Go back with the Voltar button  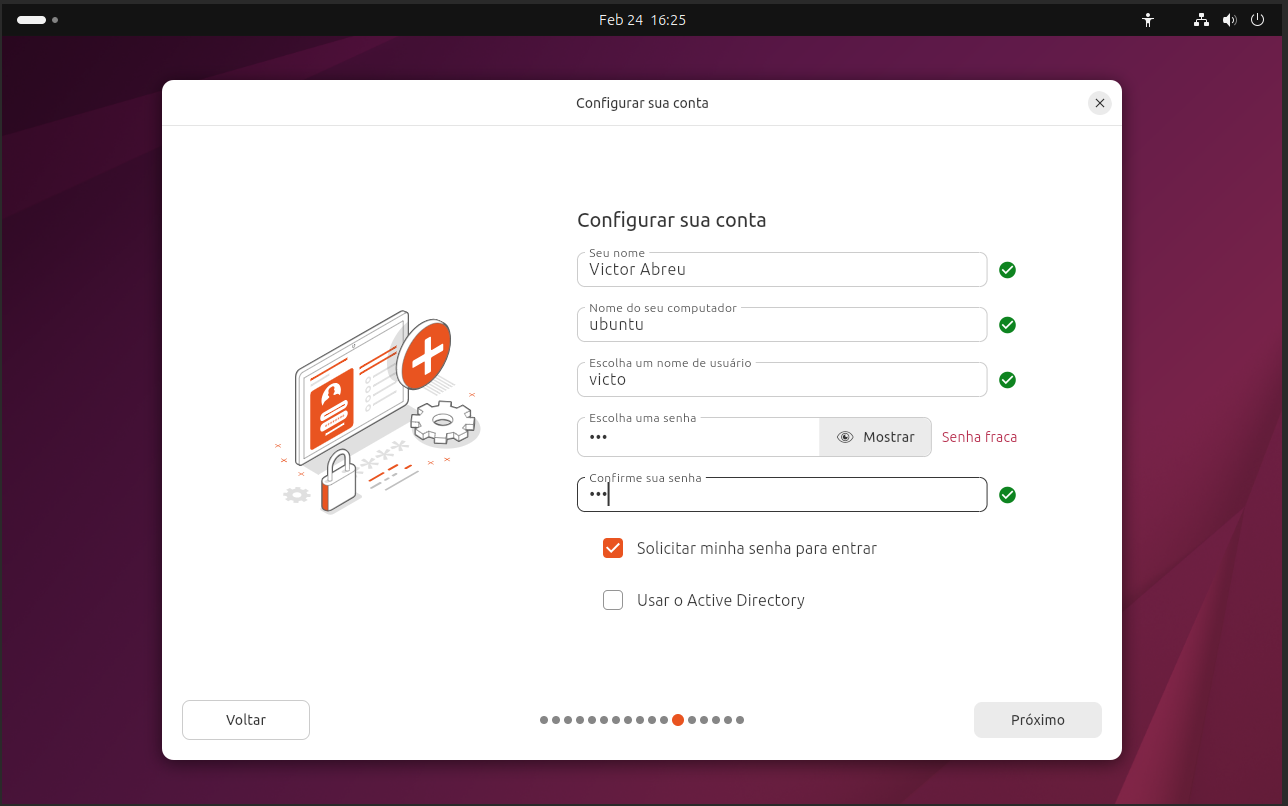click(x=246, y=720)
